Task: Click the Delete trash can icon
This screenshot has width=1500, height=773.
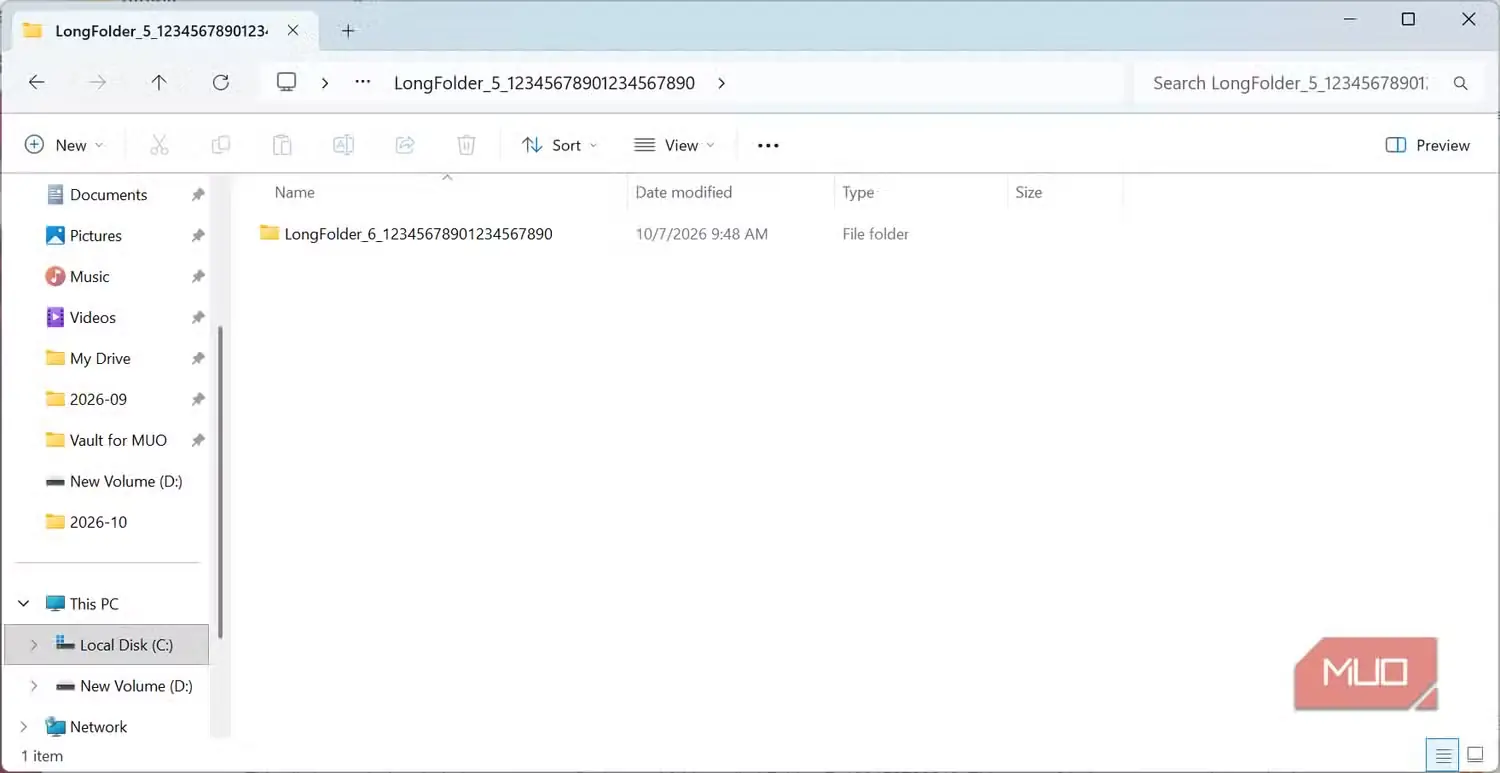Action: [x=466, y=145]
